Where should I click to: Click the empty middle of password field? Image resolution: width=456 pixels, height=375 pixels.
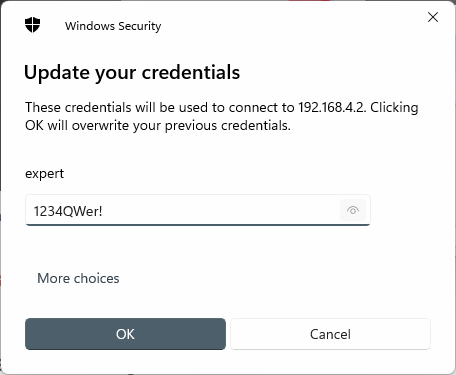220,210
